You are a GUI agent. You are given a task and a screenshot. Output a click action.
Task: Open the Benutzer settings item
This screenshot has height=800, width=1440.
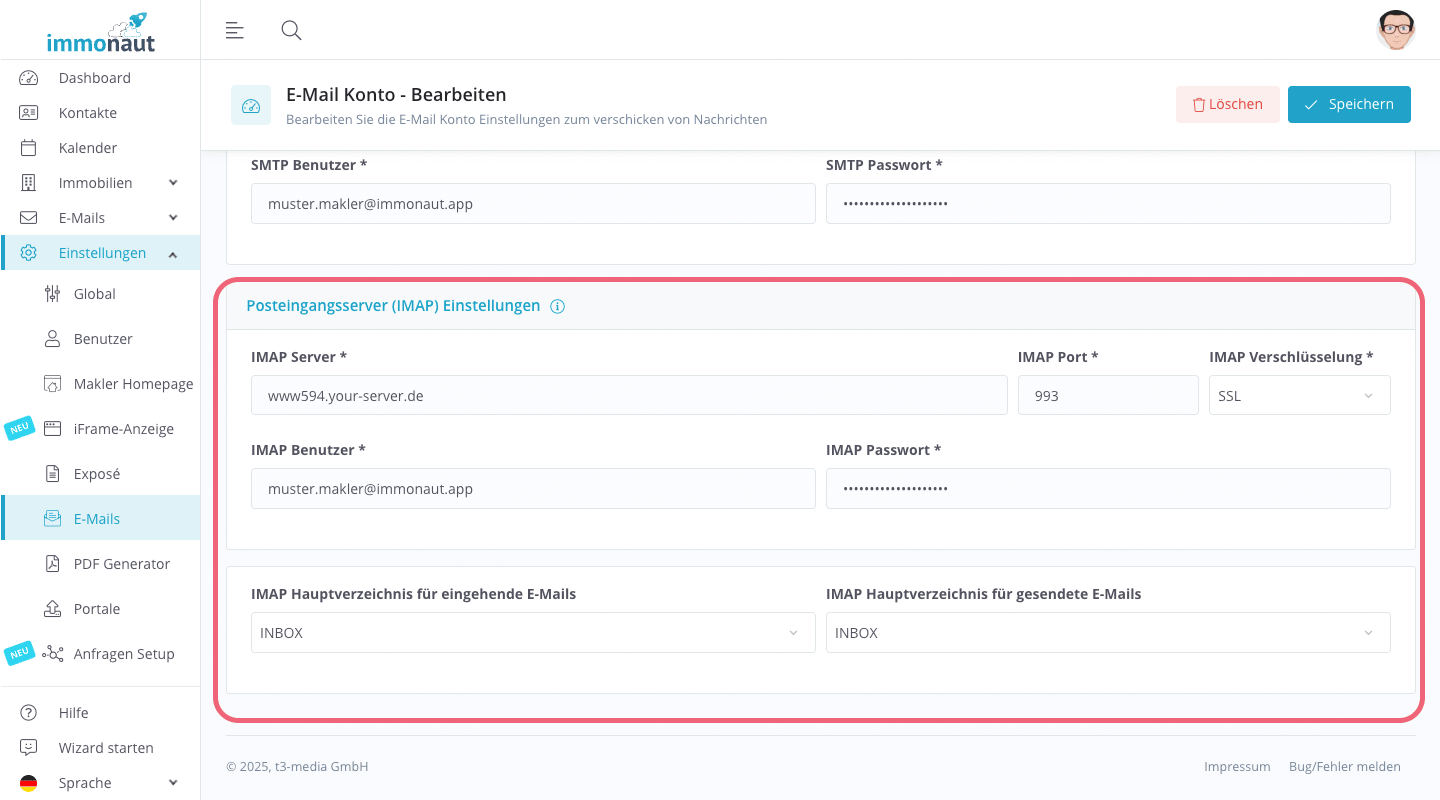pyautogui.click(x=103, y=339)
